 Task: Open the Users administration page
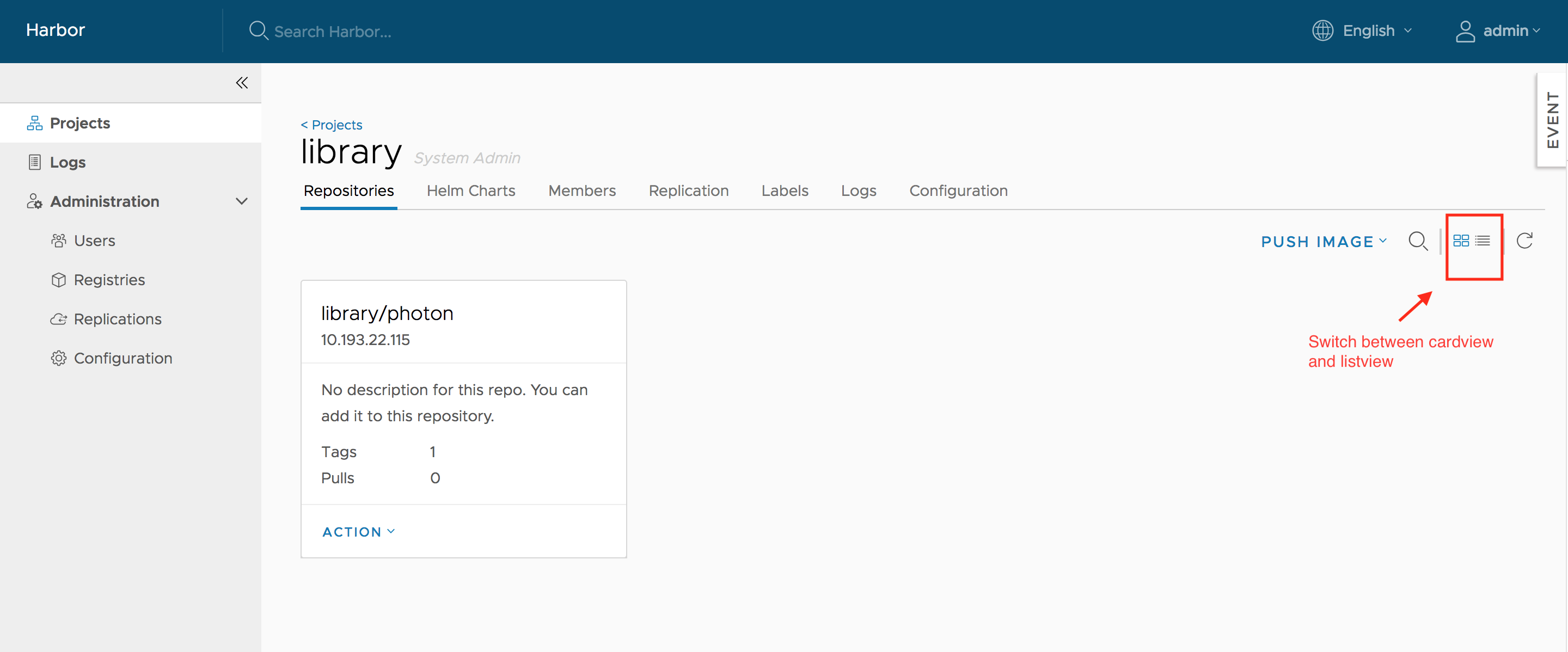coord(94,240)
